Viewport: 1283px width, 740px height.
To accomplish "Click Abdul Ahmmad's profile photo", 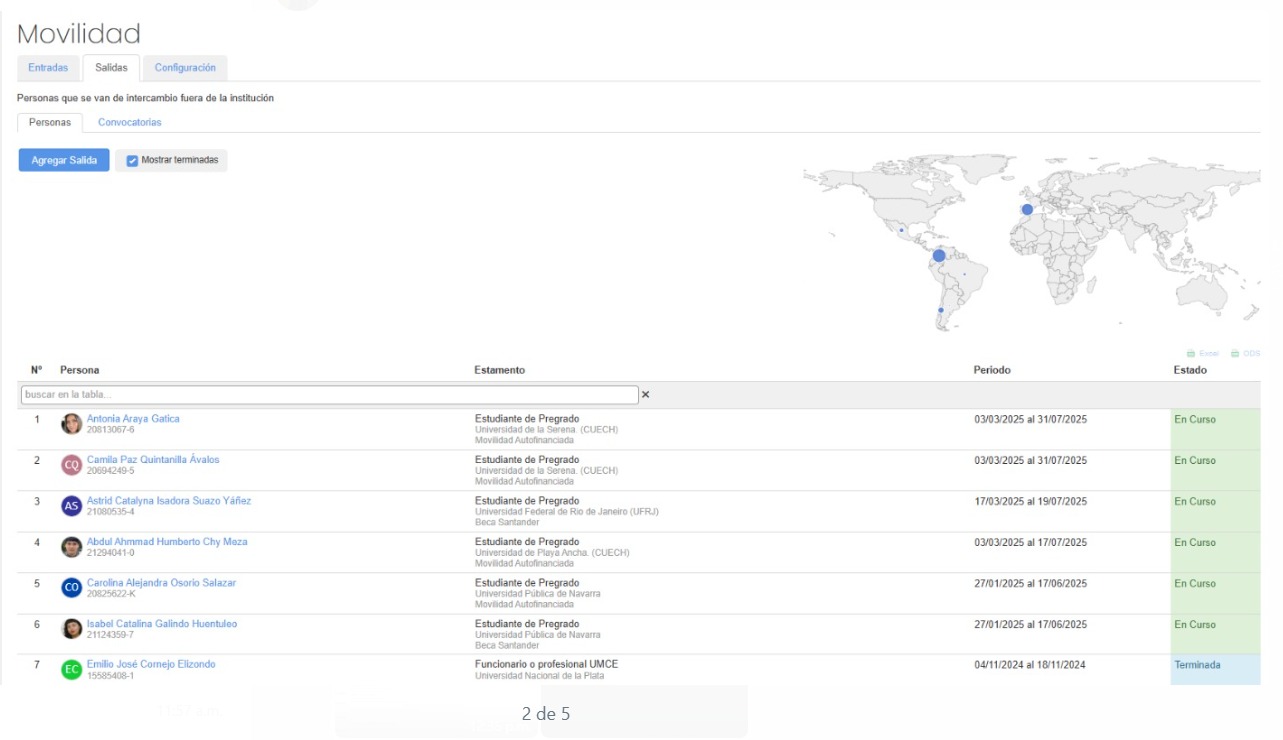I will click(71, 547).
